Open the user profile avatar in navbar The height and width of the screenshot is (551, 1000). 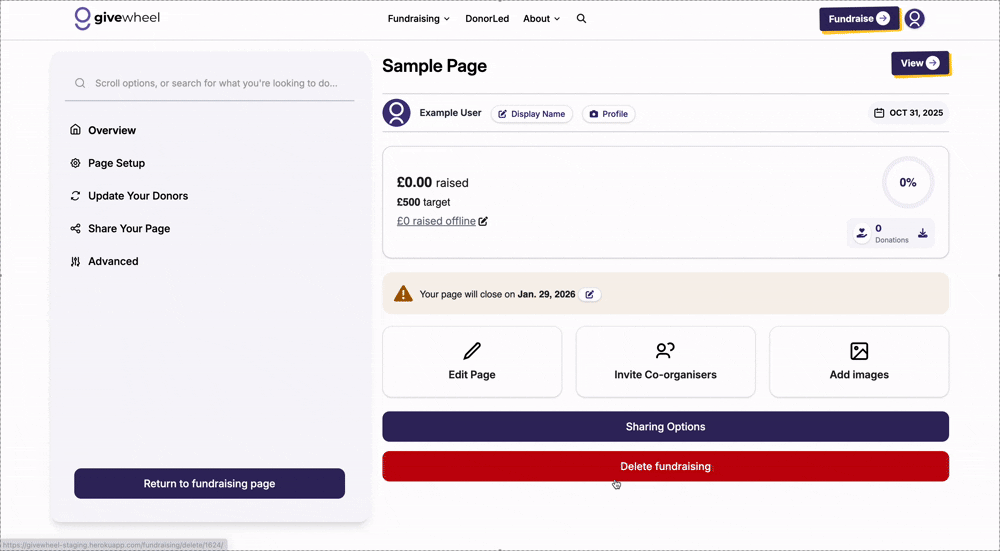pos(914,19)
